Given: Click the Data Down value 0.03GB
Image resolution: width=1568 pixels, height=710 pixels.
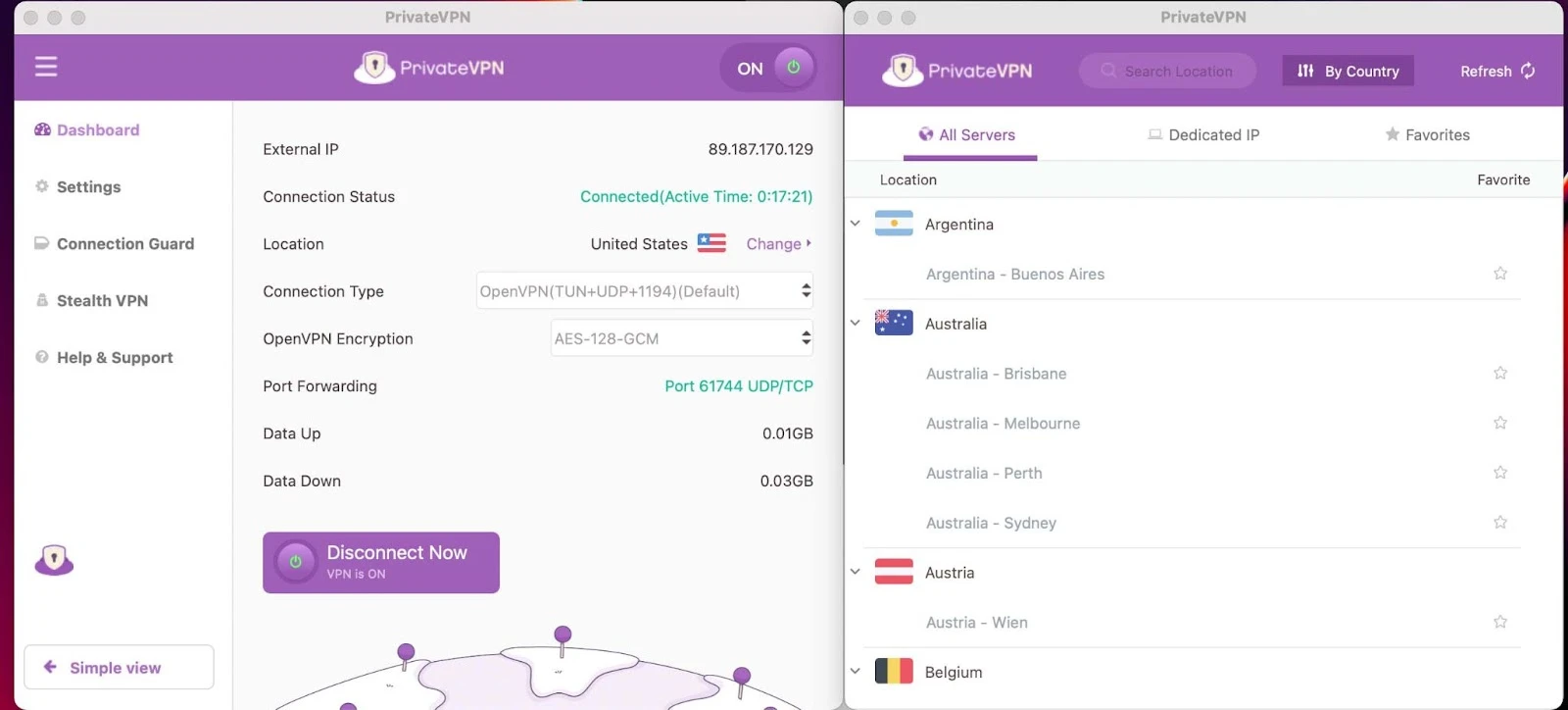Looking at the screenshot, I should pyautogui.click(x=787, y=482).
